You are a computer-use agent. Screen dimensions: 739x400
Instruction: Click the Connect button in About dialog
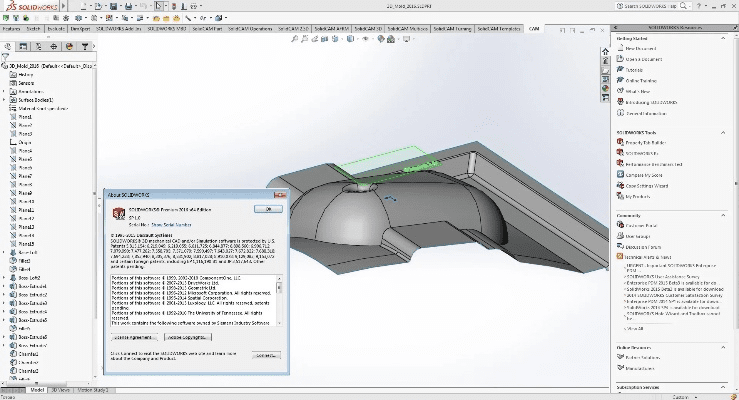(x=267, y=354)
